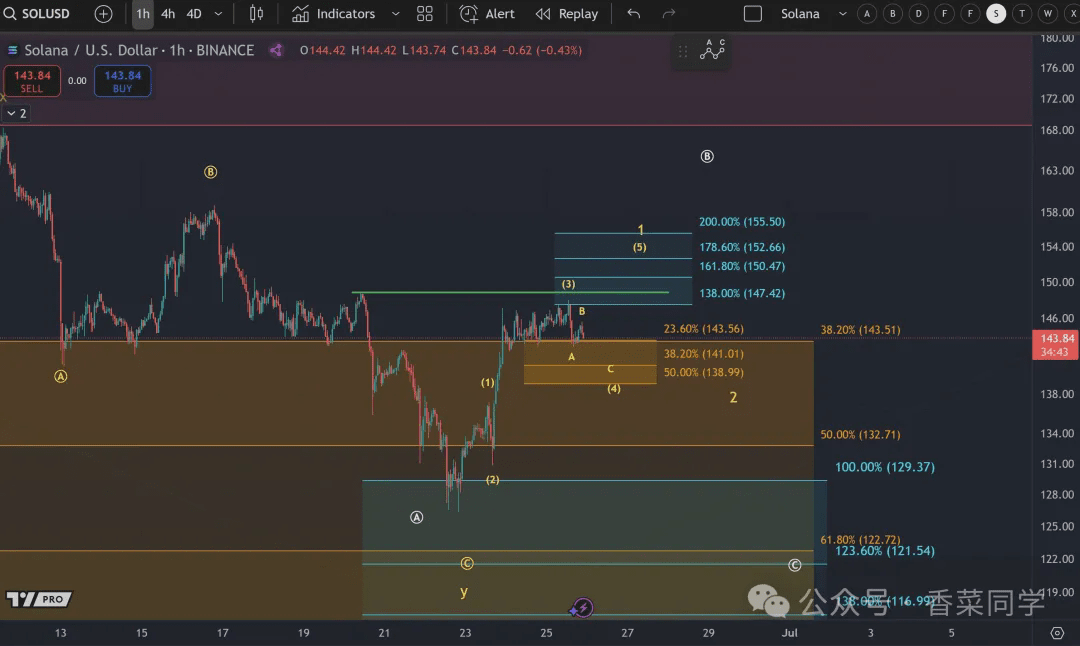Viewport: 1080px width, 646px height.
Task: Click the 50.00% (138.99) retracement label
Action: [703, 373]
